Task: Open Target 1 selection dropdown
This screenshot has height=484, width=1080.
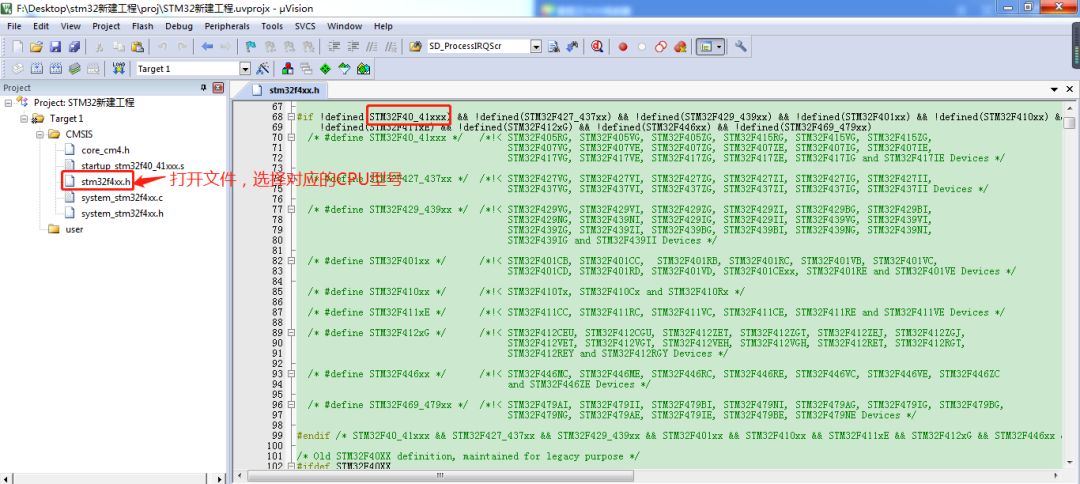Action: 245,69
